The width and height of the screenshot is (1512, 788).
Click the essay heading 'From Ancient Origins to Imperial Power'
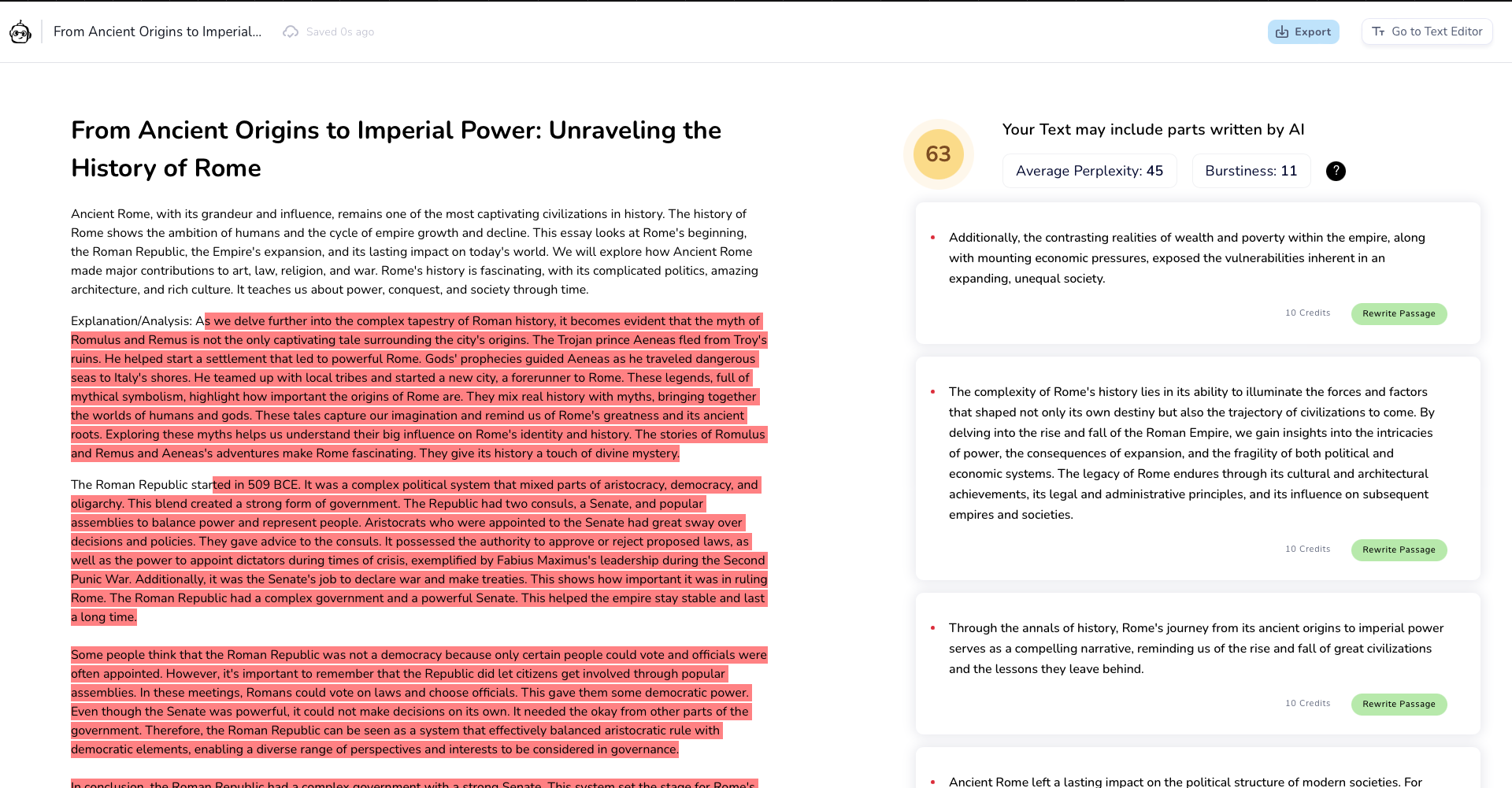pos(395,149)
